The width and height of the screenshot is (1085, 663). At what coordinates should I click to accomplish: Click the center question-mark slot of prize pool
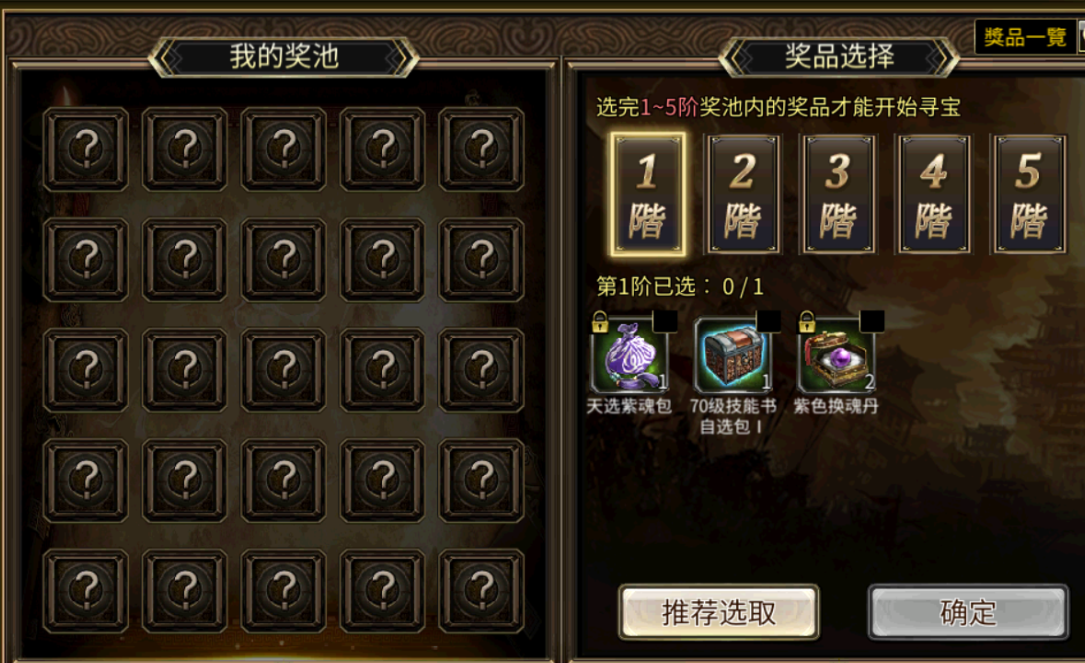point(284,370)
